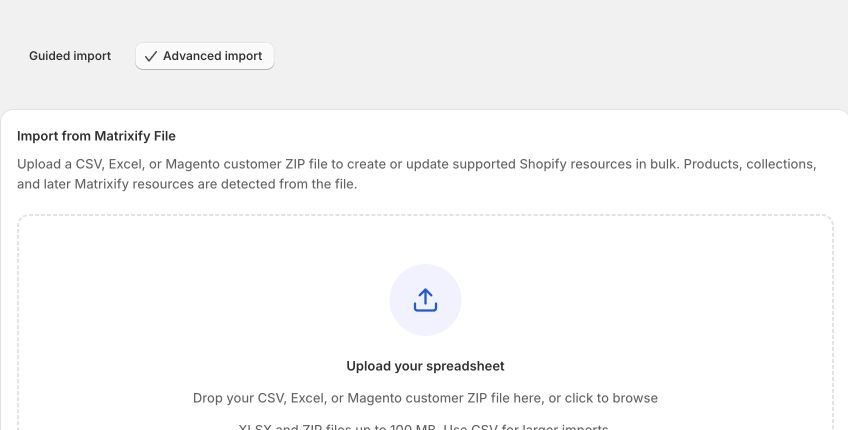This screenshot has height=430, width=848.
Task: Click the light blue circle behind upload icon
Action: pos(425,300)
